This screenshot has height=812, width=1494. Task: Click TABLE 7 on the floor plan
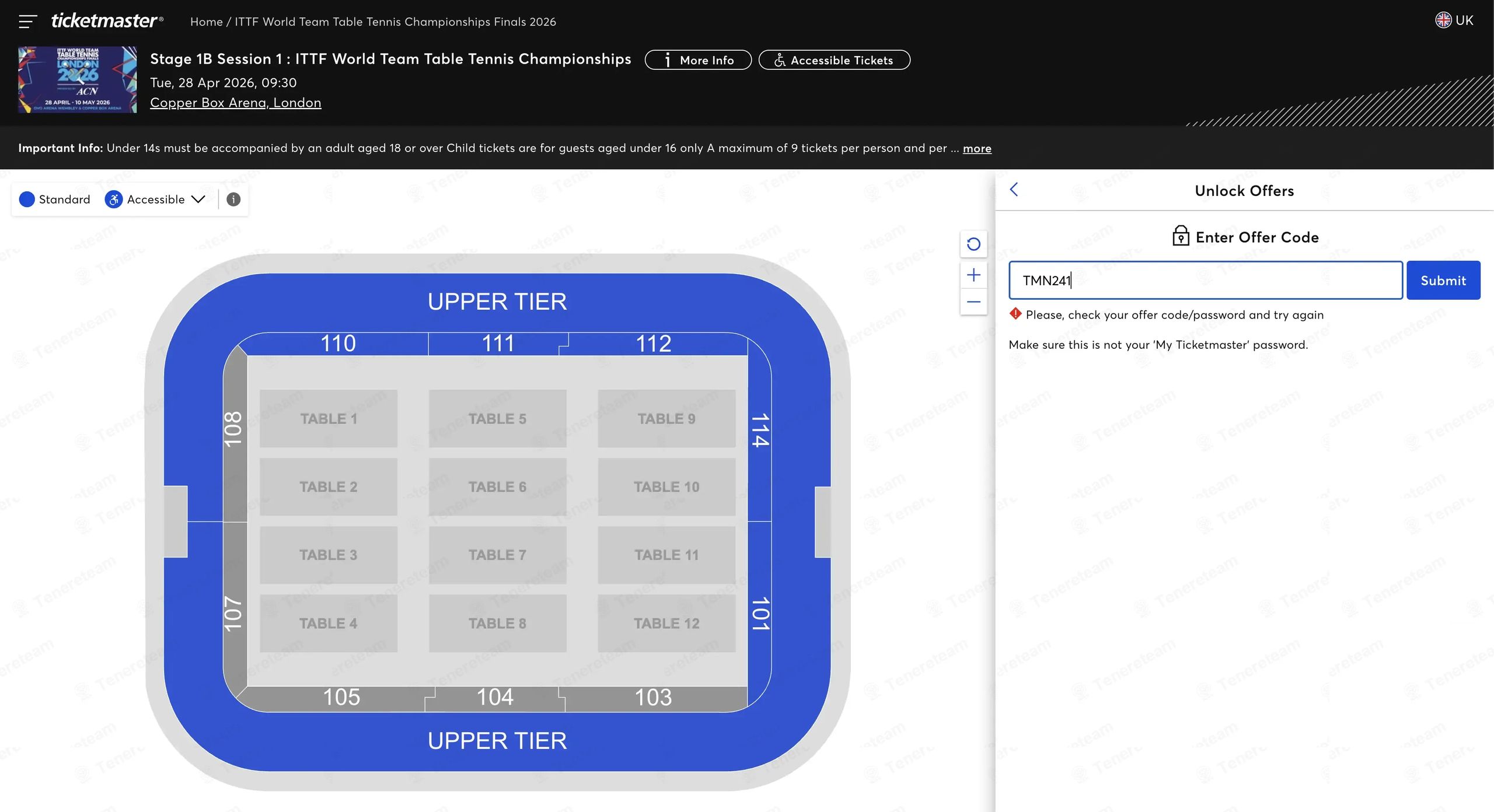[497, 555]
